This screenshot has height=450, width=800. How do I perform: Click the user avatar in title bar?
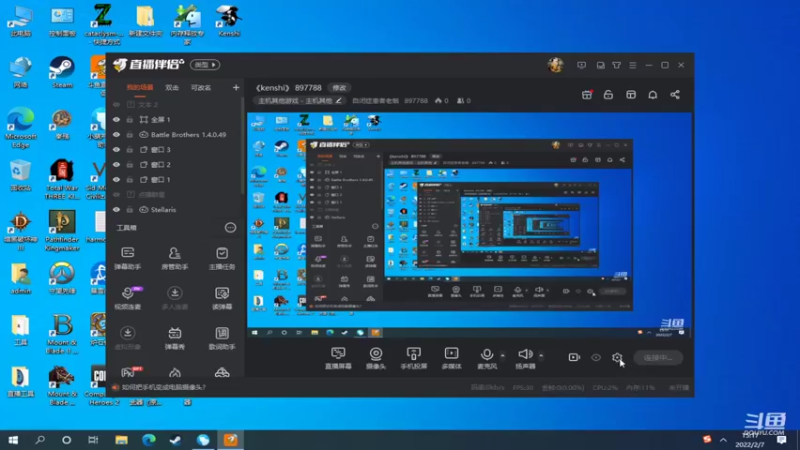tap(556, 65)
